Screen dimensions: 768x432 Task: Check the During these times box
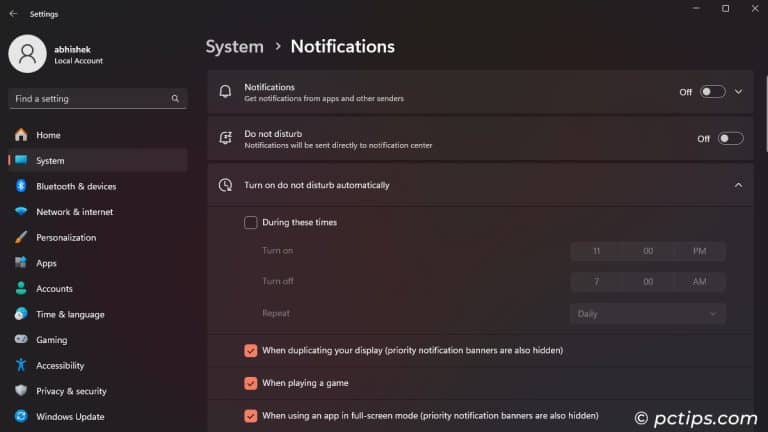click(250, 222)
